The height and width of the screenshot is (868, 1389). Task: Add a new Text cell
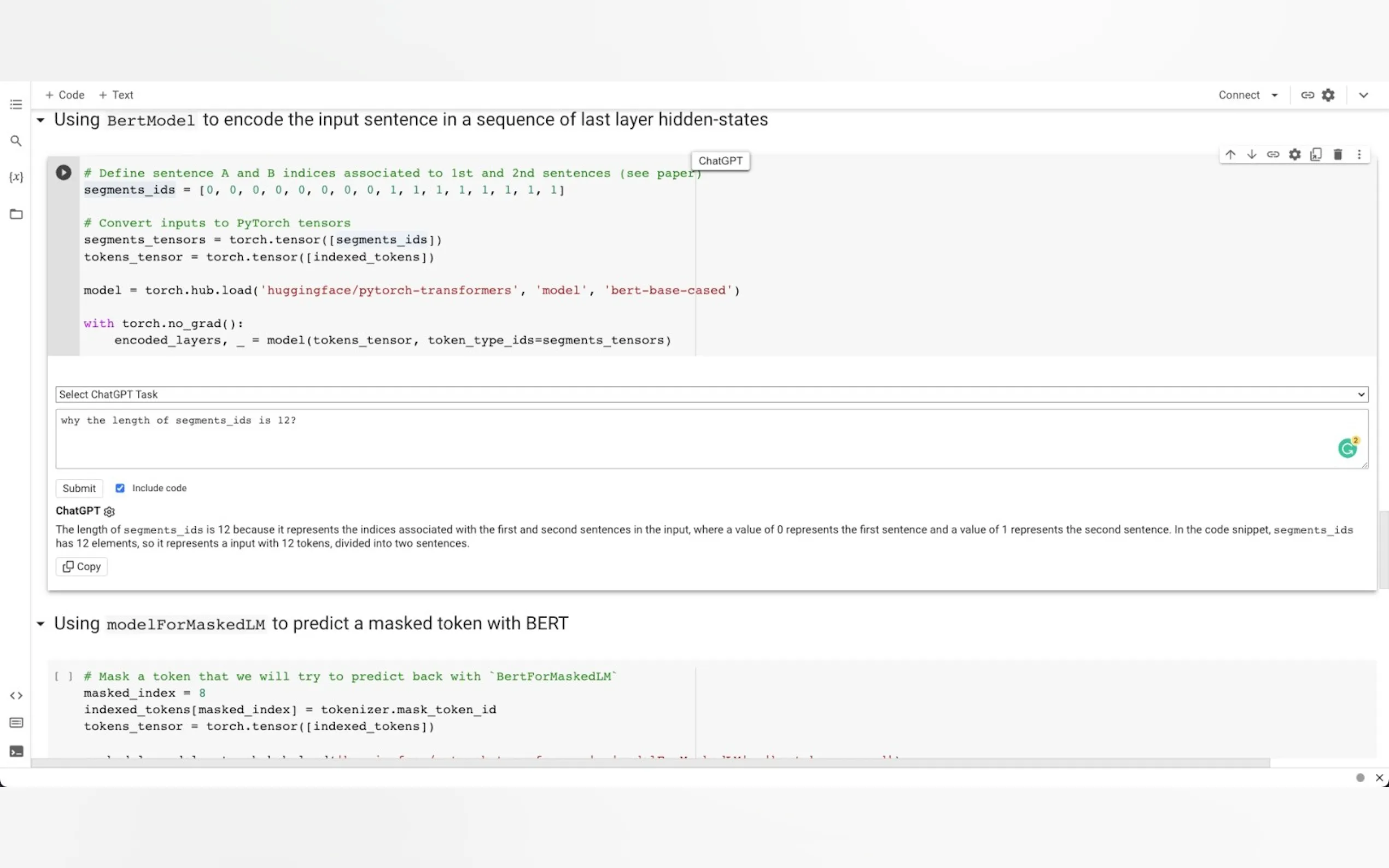(x=116, y=95)
